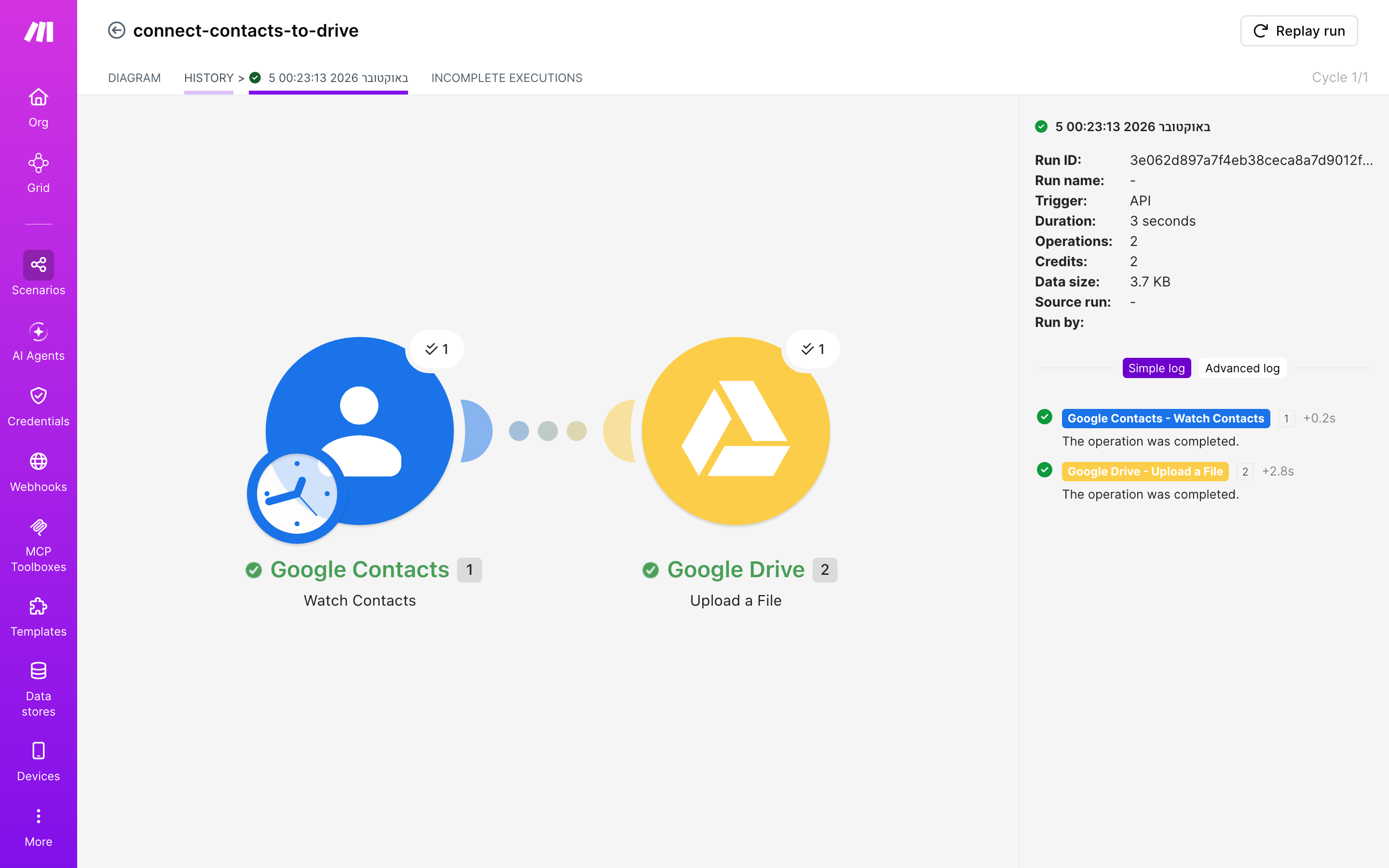Click the +0.2s timing next to Watch Contacts
The image size is (1389, 868).
(1319, 418)
